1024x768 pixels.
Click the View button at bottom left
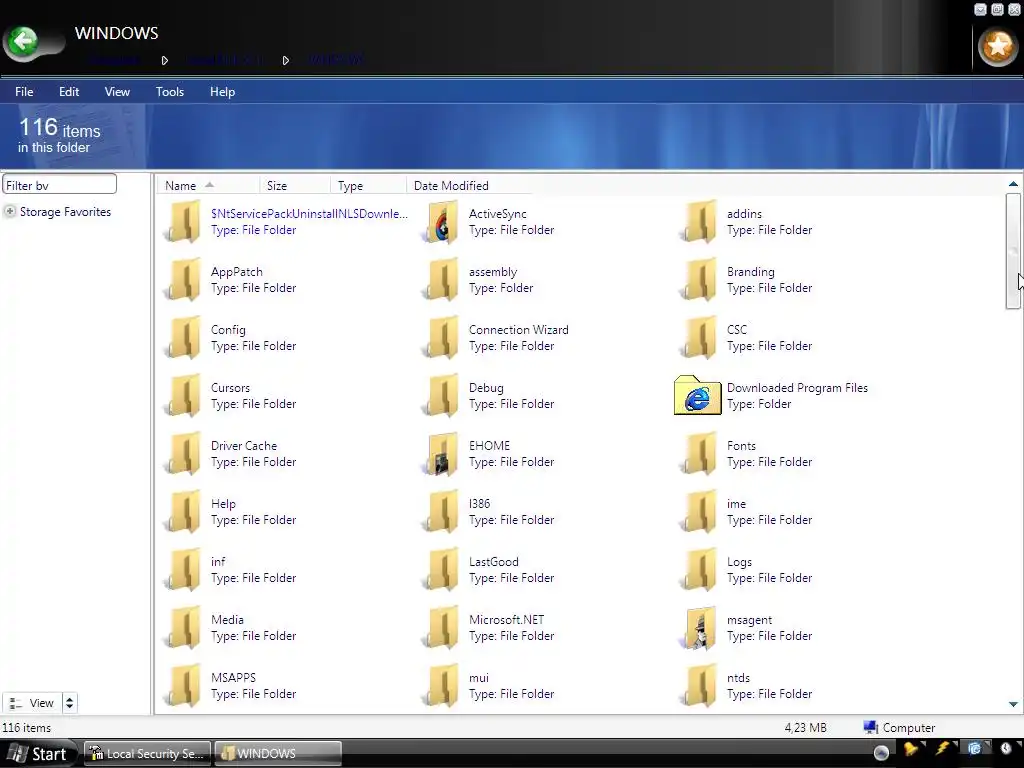pyautogui.click(x=32, y=703)
